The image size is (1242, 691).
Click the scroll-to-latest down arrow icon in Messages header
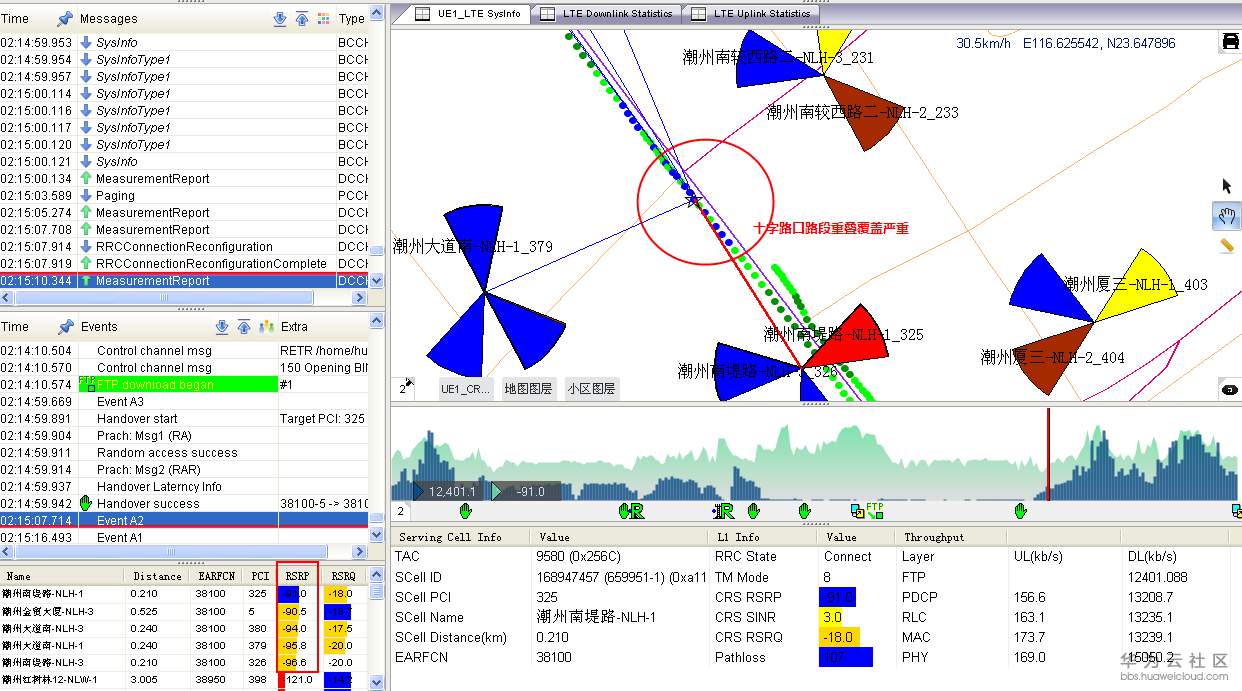280,18
